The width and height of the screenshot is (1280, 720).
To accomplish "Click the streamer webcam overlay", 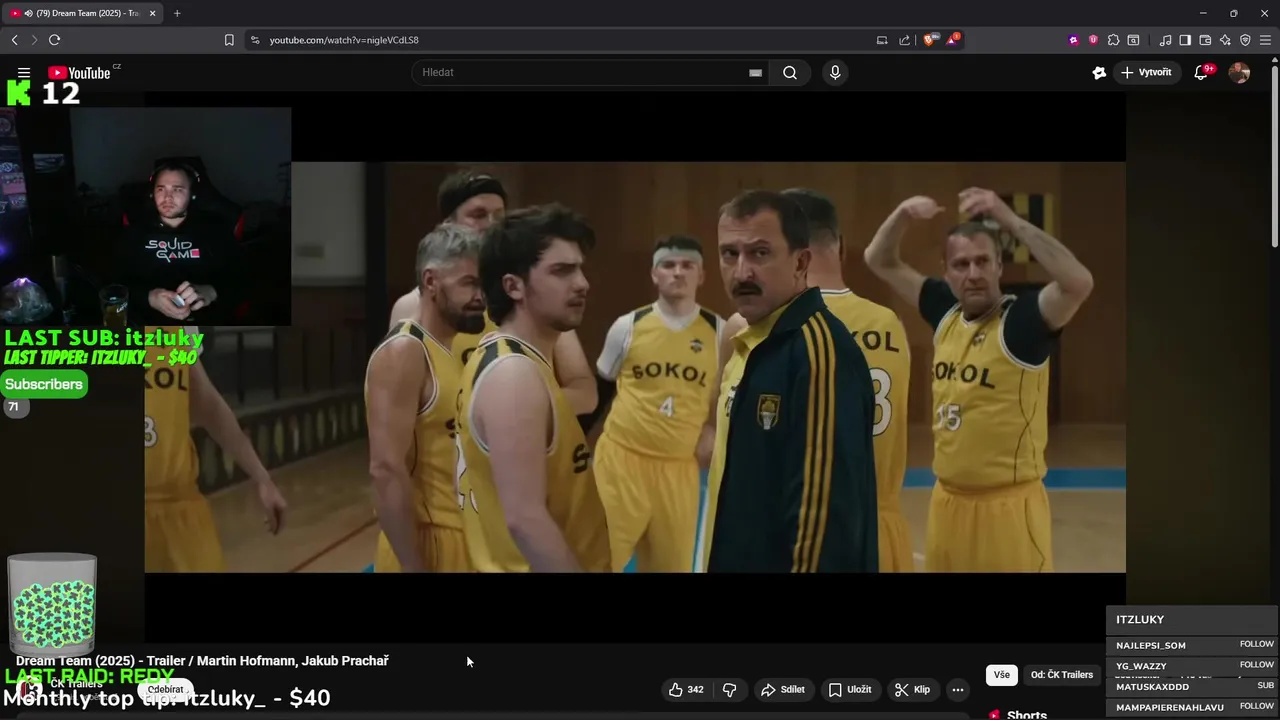I will point(145,215).
